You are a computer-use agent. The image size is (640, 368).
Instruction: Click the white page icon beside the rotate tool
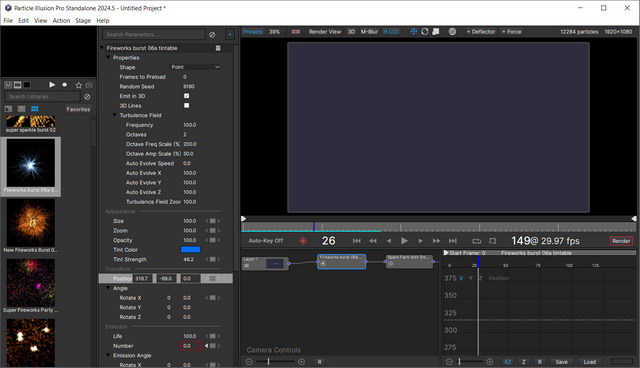(x=436, y=31)
